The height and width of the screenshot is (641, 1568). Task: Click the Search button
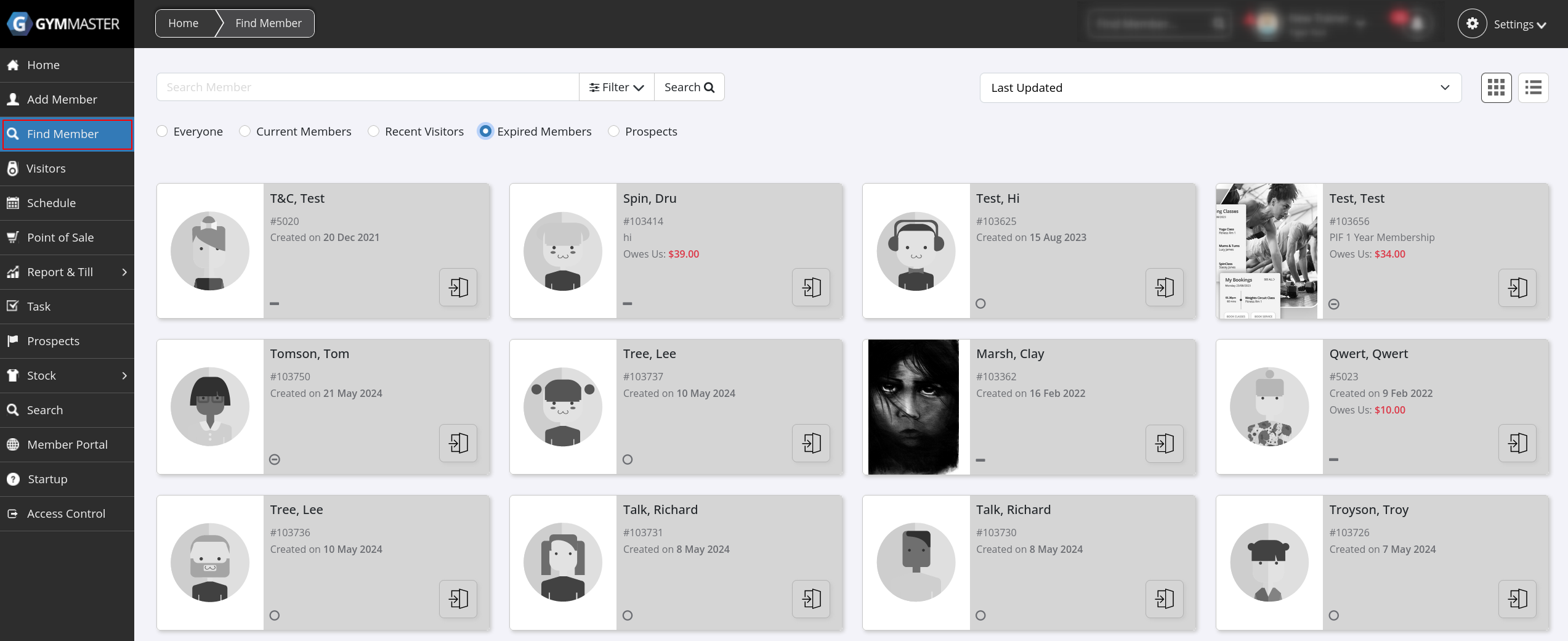[689, 88]
